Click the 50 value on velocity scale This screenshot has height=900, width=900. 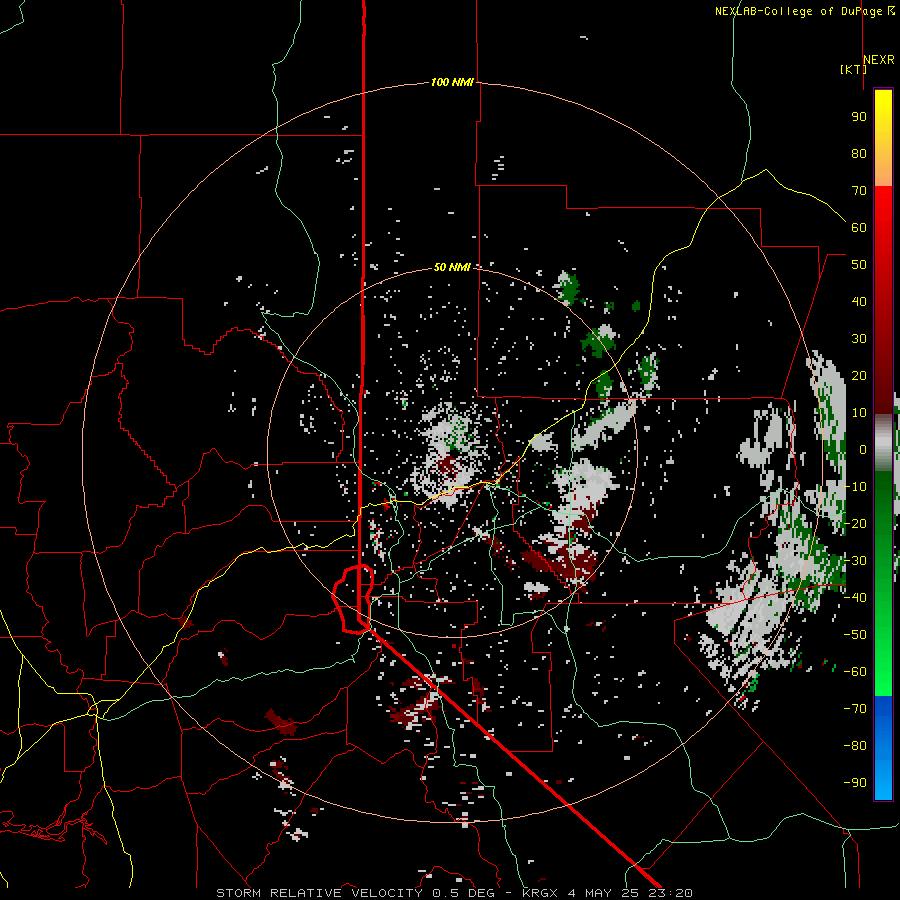tap(859, 265)
